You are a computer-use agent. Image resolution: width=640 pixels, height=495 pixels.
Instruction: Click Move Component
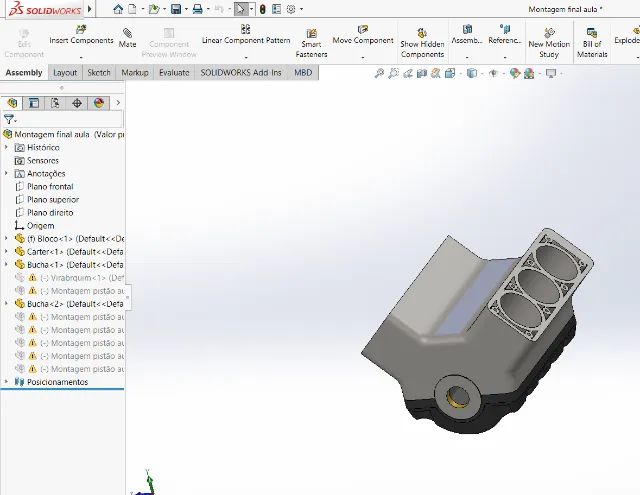tap(363, 35)
